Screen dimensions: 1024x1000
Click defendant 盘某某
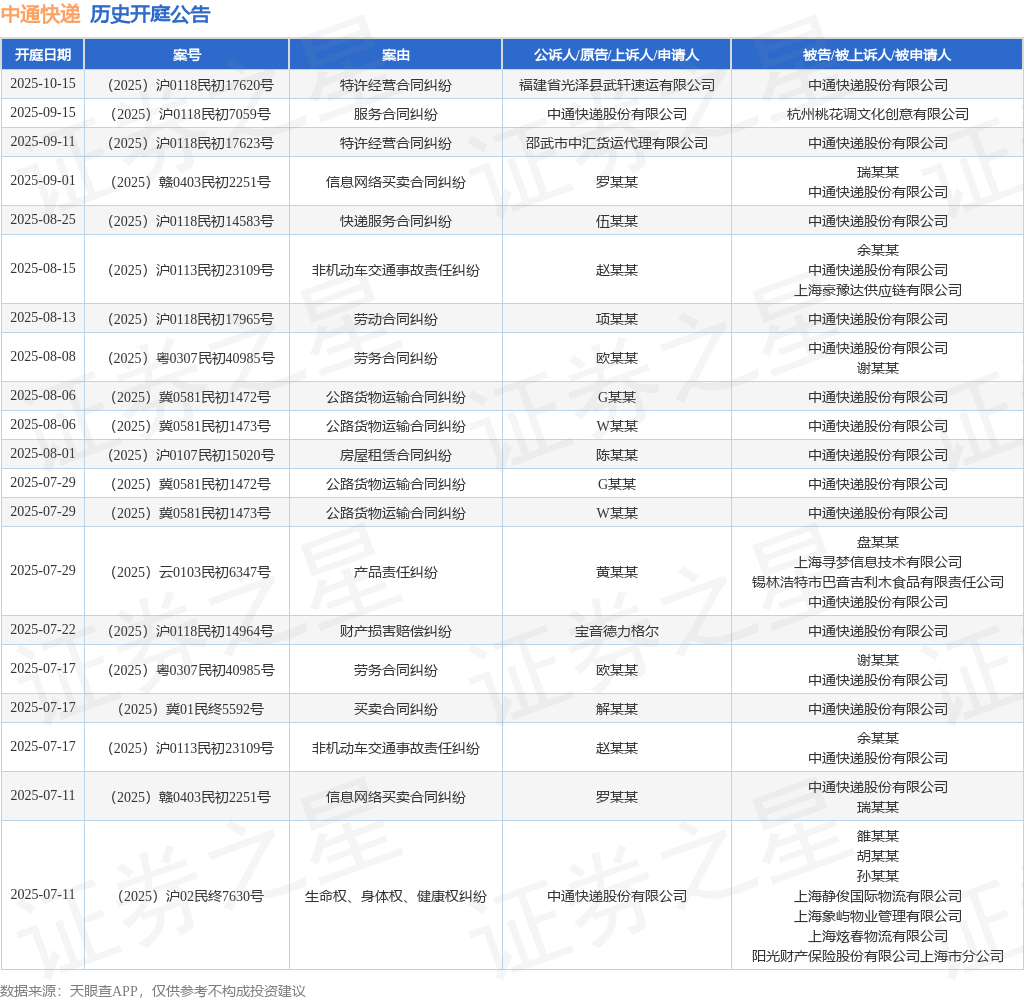click(x=878, y=542)
